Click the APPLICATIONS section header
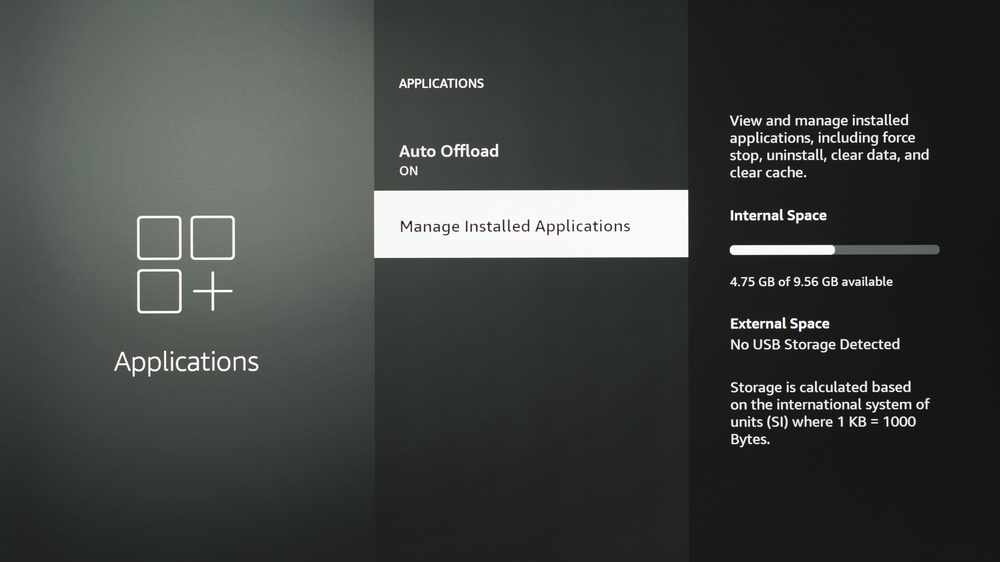 (x=441, y=83)
